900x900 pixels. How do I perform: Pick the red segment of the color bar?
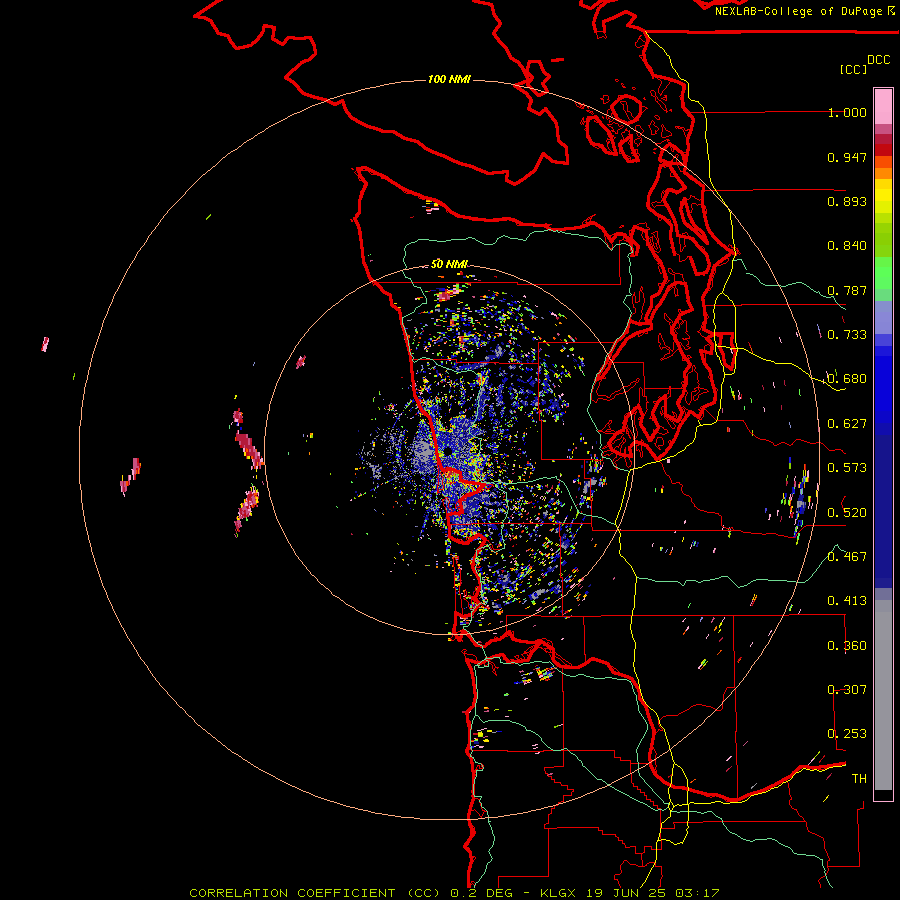point(883,150)
